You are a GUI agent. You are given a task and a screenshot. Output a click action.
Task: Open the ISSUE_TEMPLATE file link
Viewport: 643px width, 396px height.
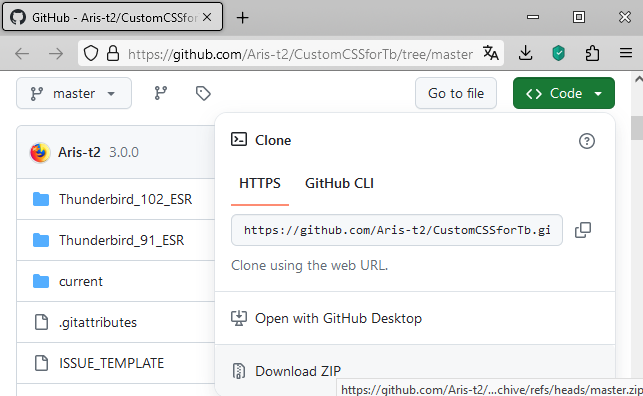coord(112,363)
